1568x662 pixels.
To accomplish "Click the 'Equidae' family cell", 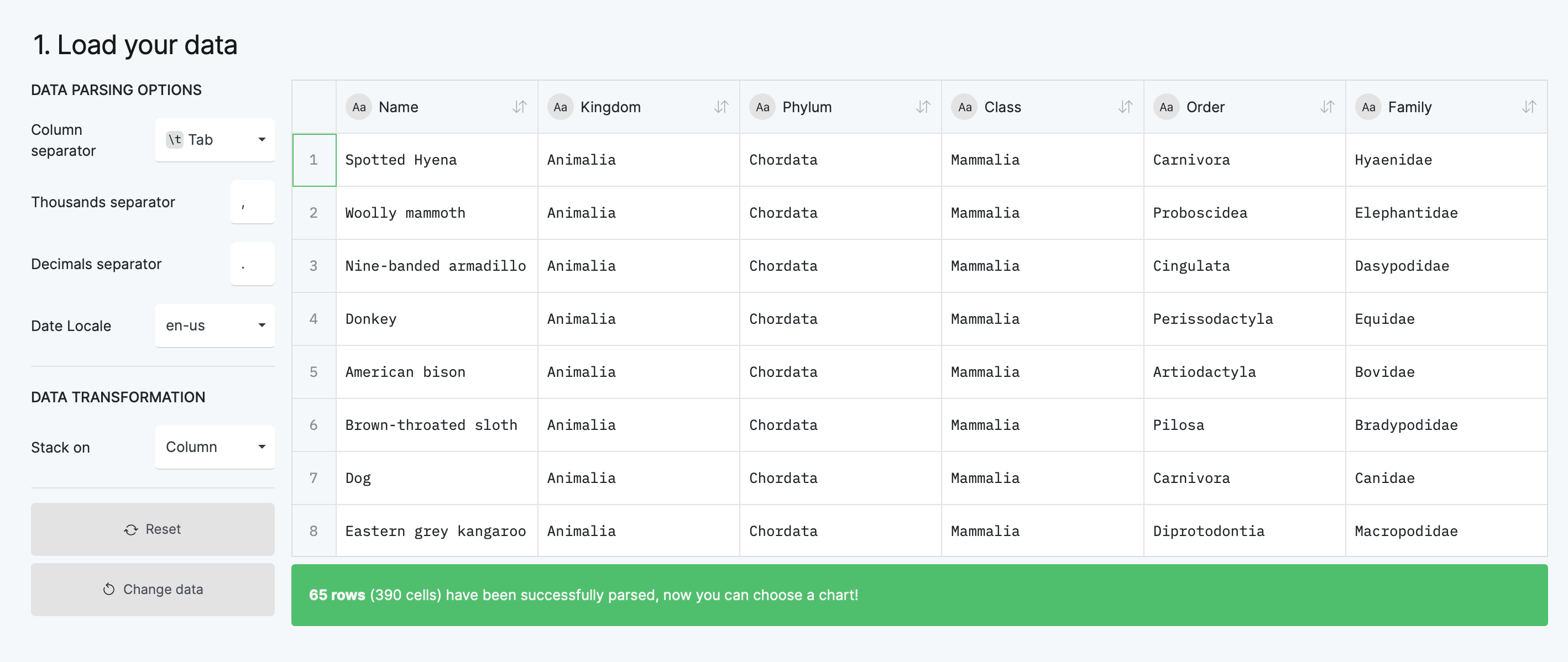I will 1447,319.
